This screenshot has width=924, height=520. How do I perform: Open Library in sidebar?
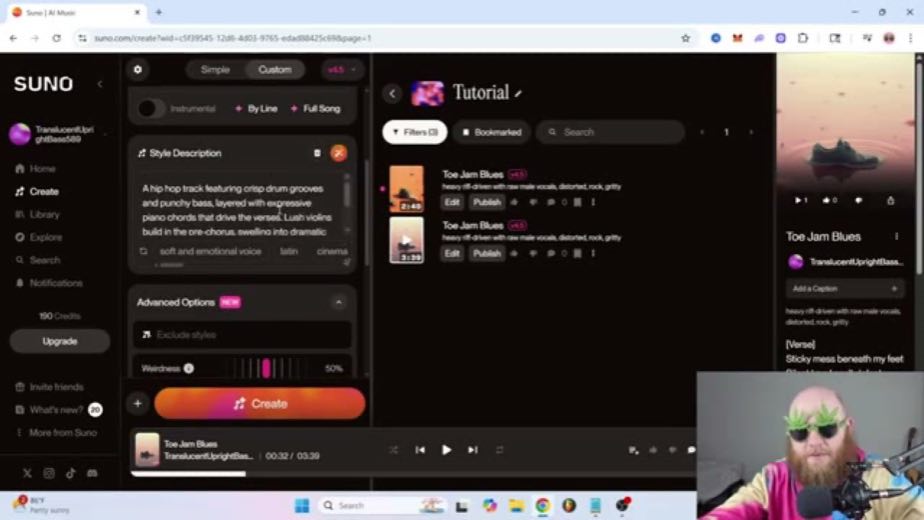pos(38,215)
